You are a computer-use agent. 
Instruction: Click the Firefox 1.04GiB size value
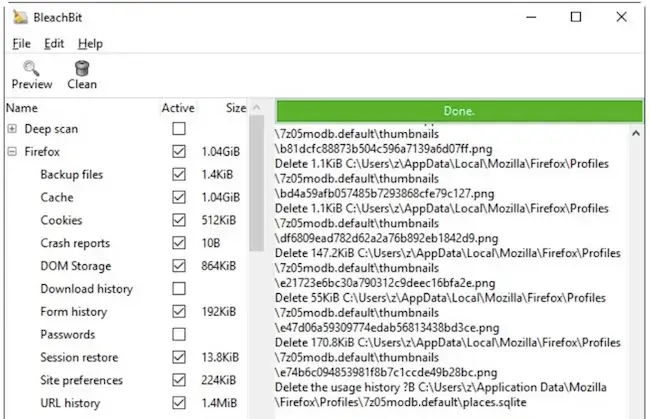(221, 152)
